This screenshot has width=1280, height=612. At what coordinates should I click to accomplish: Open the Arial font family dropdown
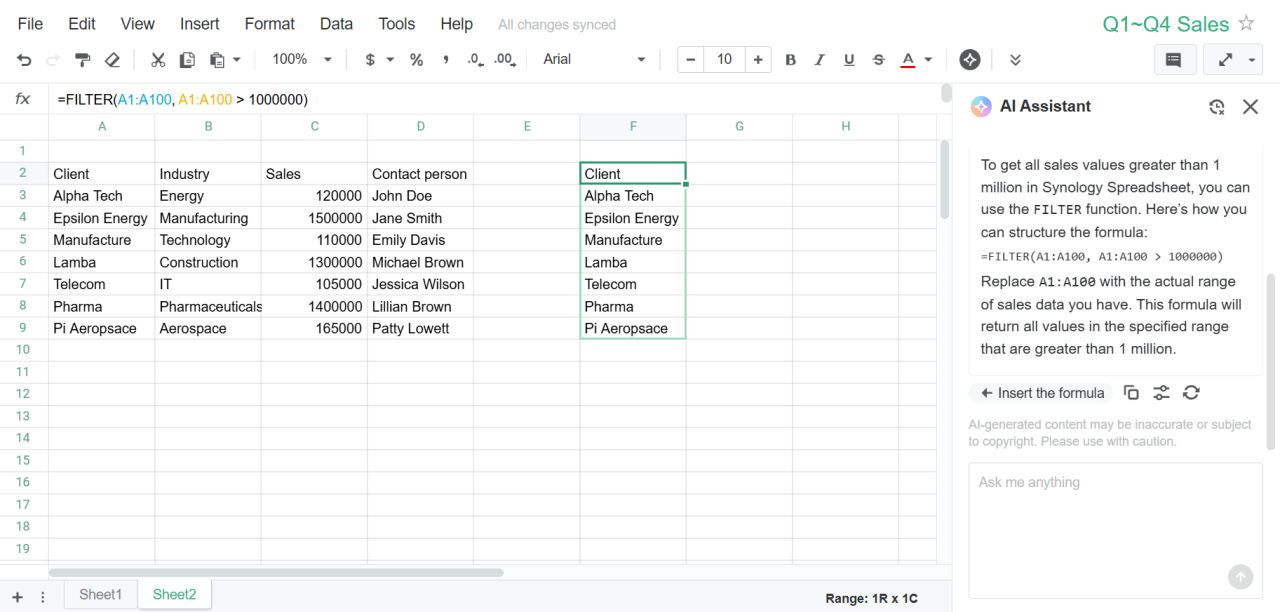click(x=594, y=60)
